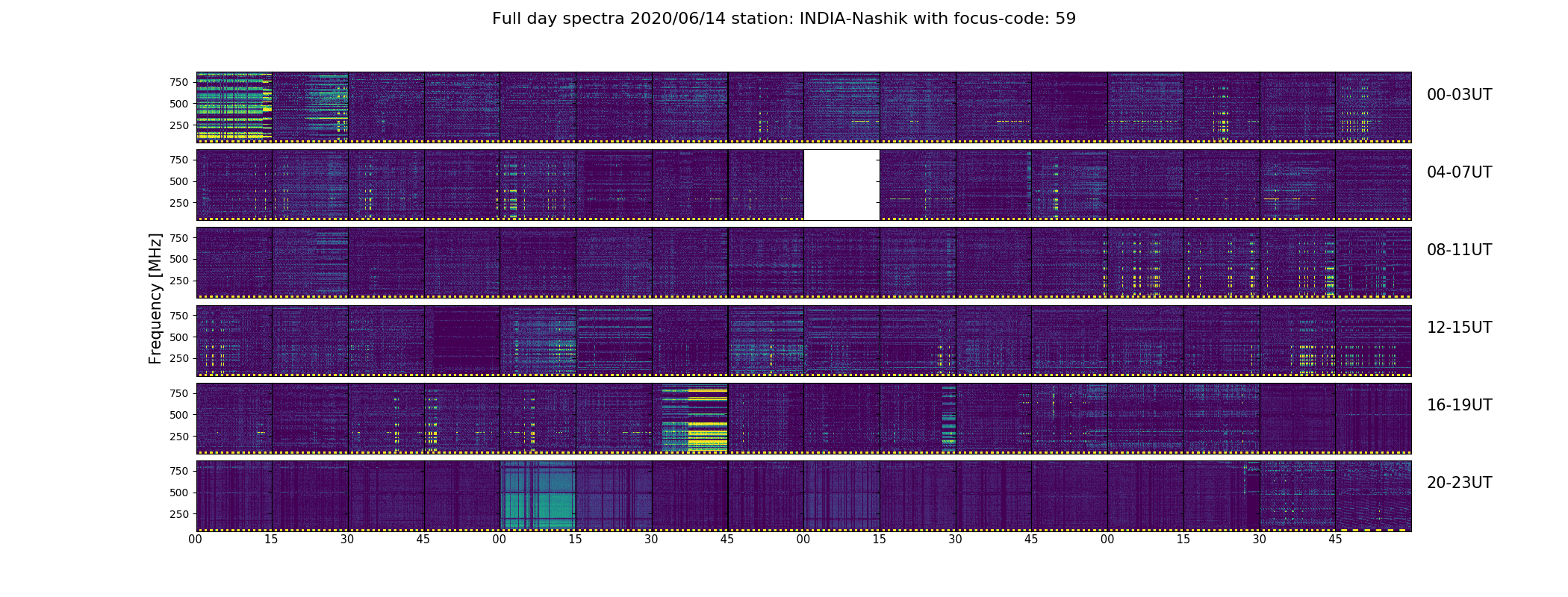The width and height of the screenshot is (1568, 597).
Task: Click the 500 tick of the 04-07UT row
Action: [x=179, y=181]
